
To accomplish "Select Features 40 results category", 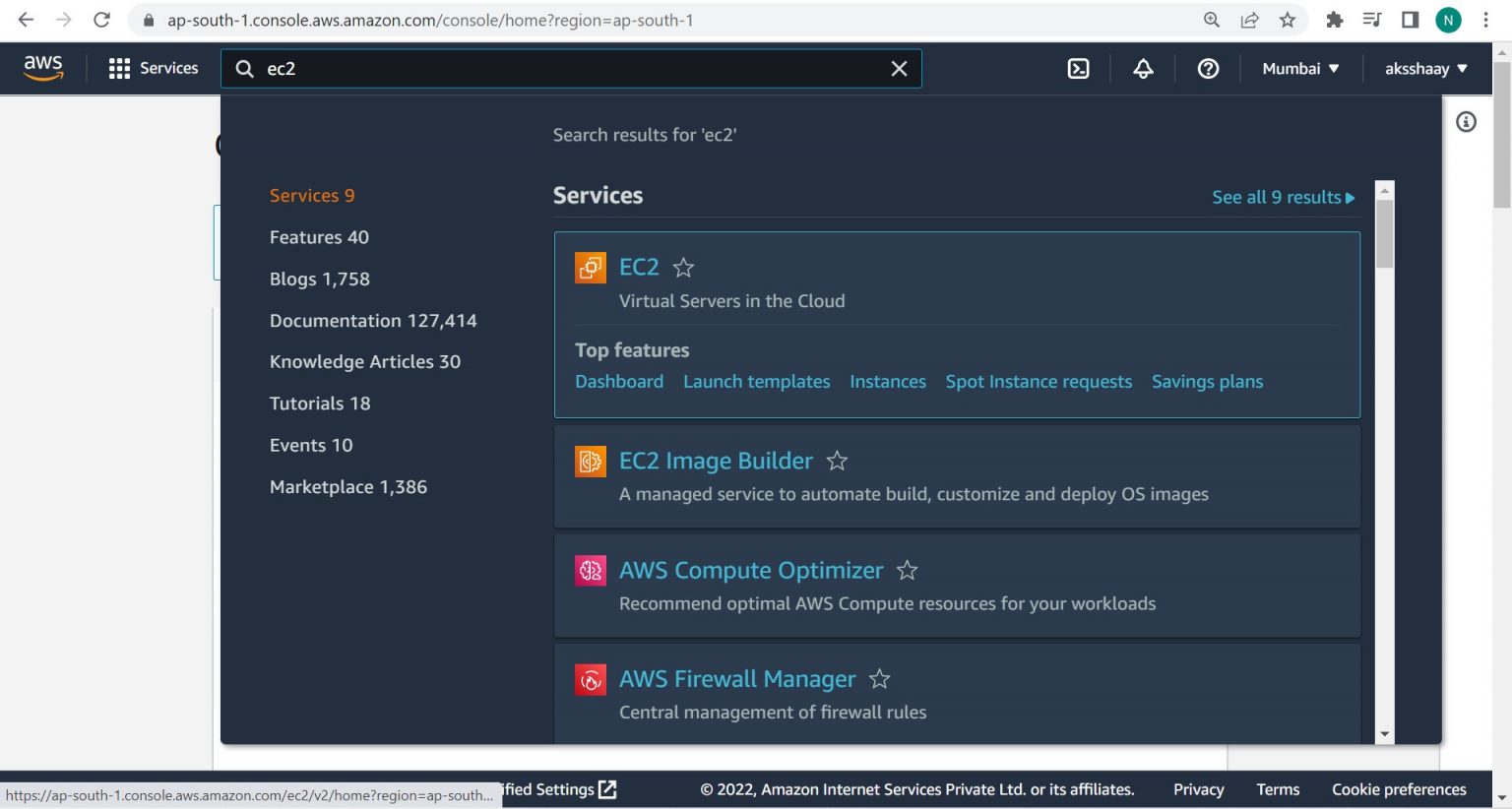I will click(319, 237).
